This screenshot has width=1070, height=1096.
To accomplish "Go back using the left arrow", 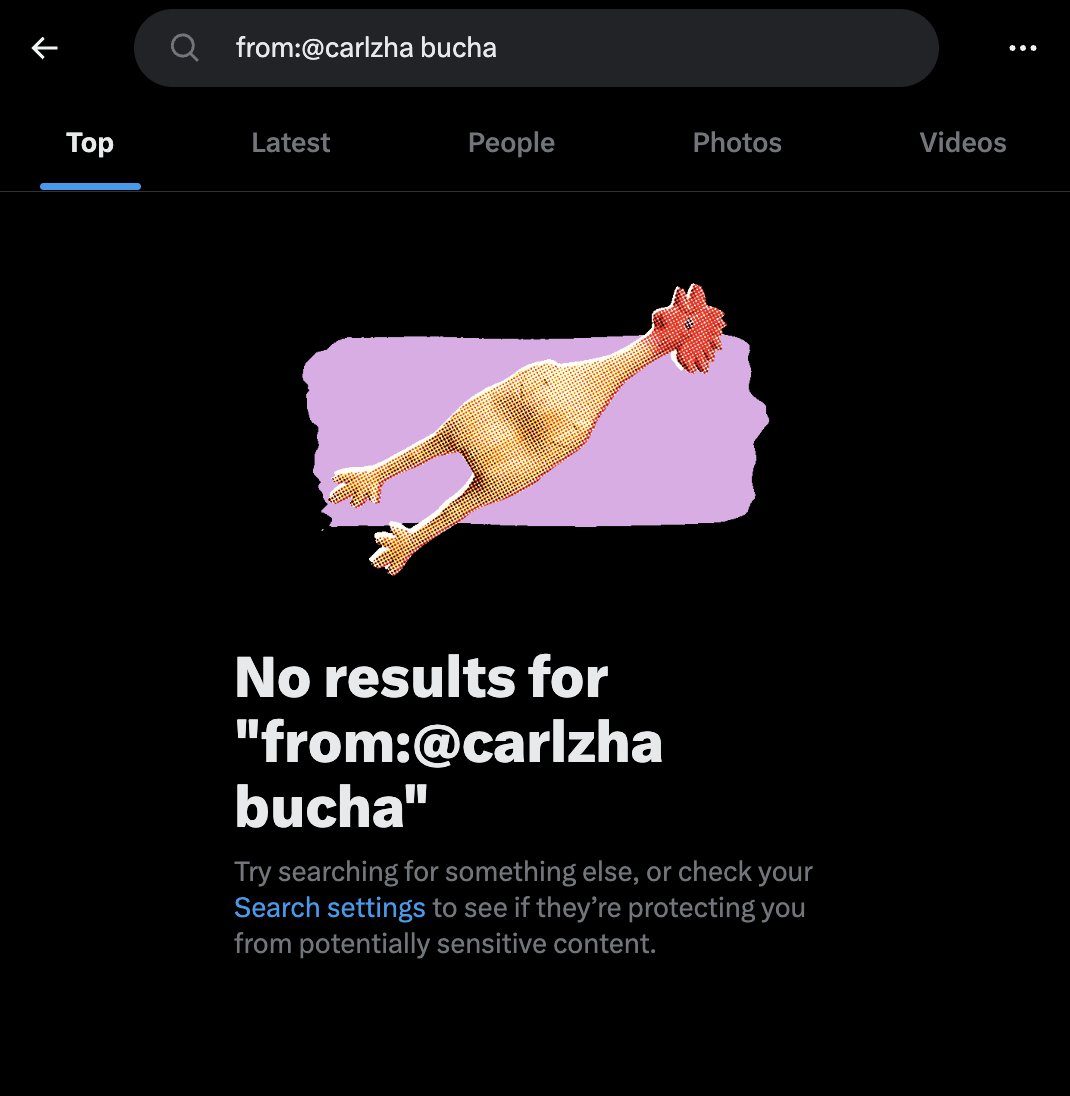I will (45, 48).
